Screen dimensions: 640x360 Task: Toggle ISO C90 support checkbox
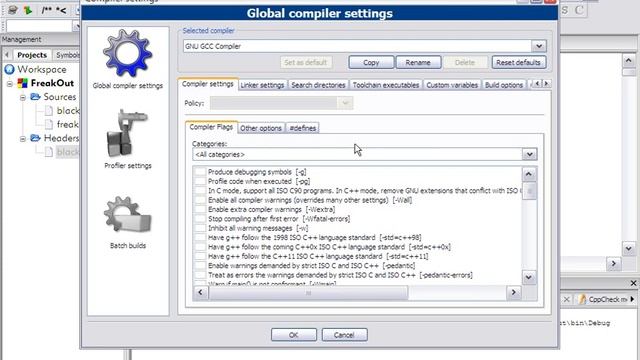coord(200,191)
